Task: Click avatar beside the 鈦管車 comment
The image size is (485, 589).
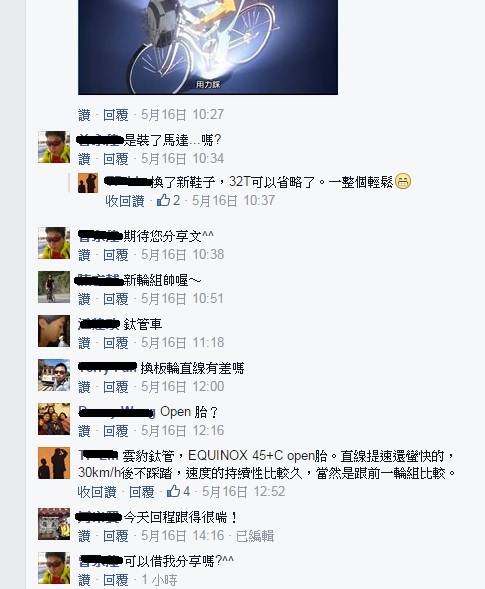Action: tap(54, 331)
